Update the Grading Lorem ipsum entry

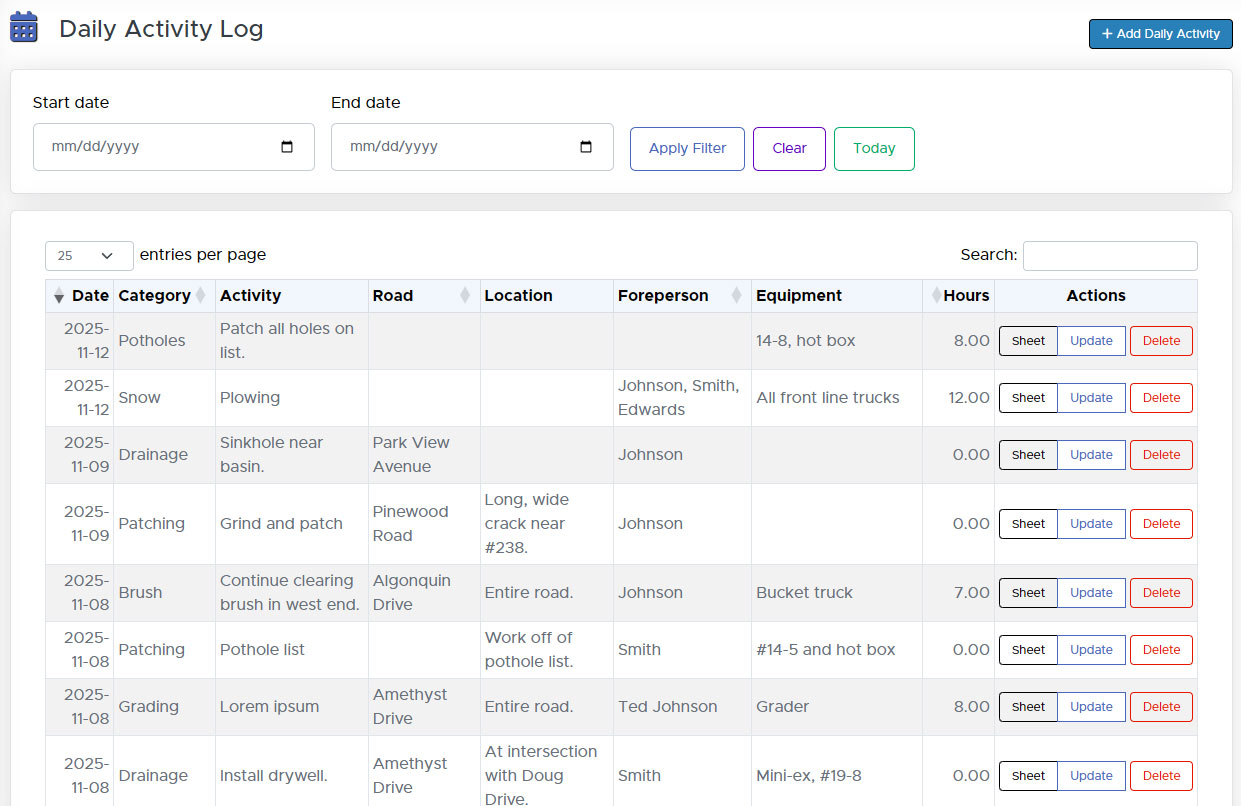(x=1091, y=707)
